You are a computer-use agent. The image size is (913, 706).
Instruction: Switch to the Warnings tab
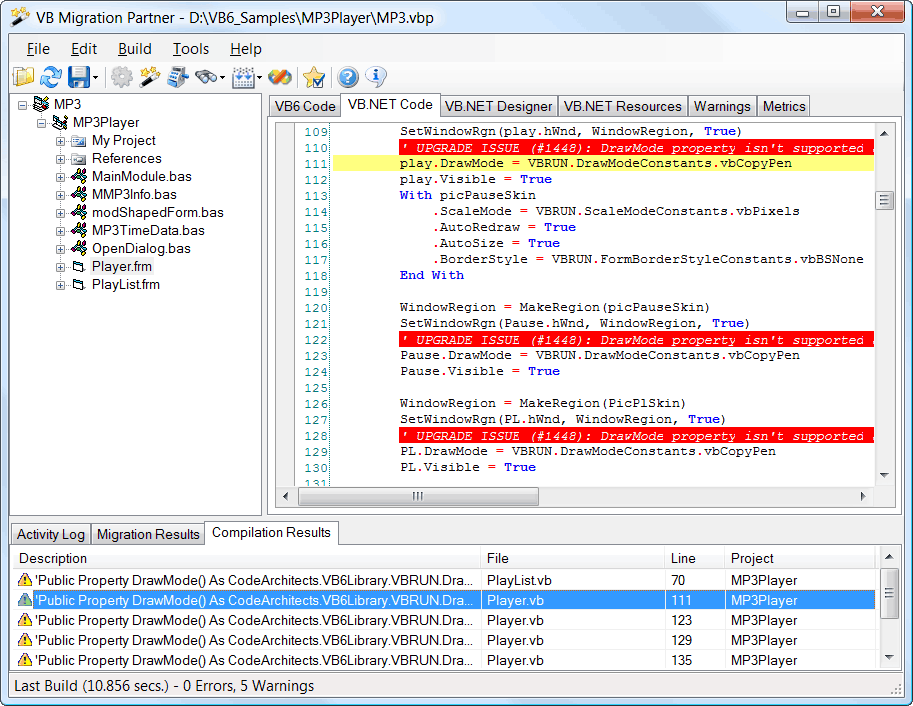coord(722,107)
